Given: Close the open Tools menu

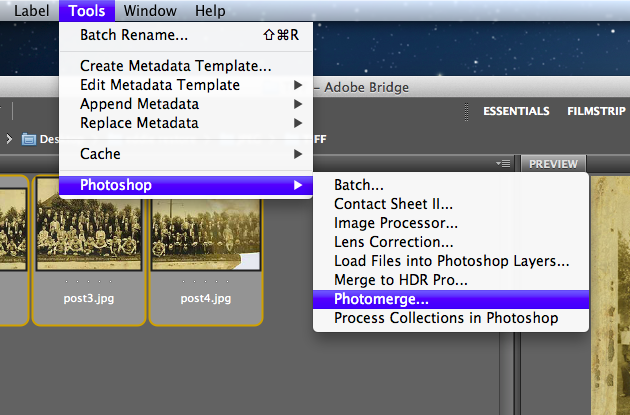Looking at the screenshot, I should click(87, 10).
